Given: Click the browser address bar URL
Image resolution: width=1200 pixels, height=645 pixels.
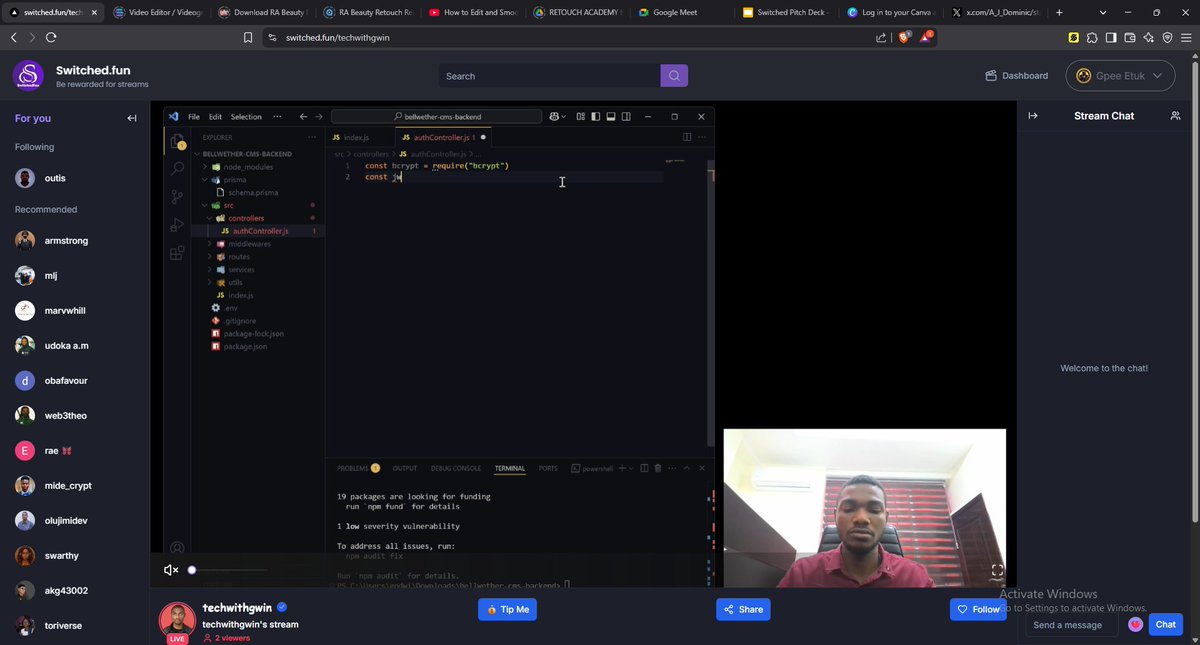Looking at the screenshot, I should (x=337, y=37).
